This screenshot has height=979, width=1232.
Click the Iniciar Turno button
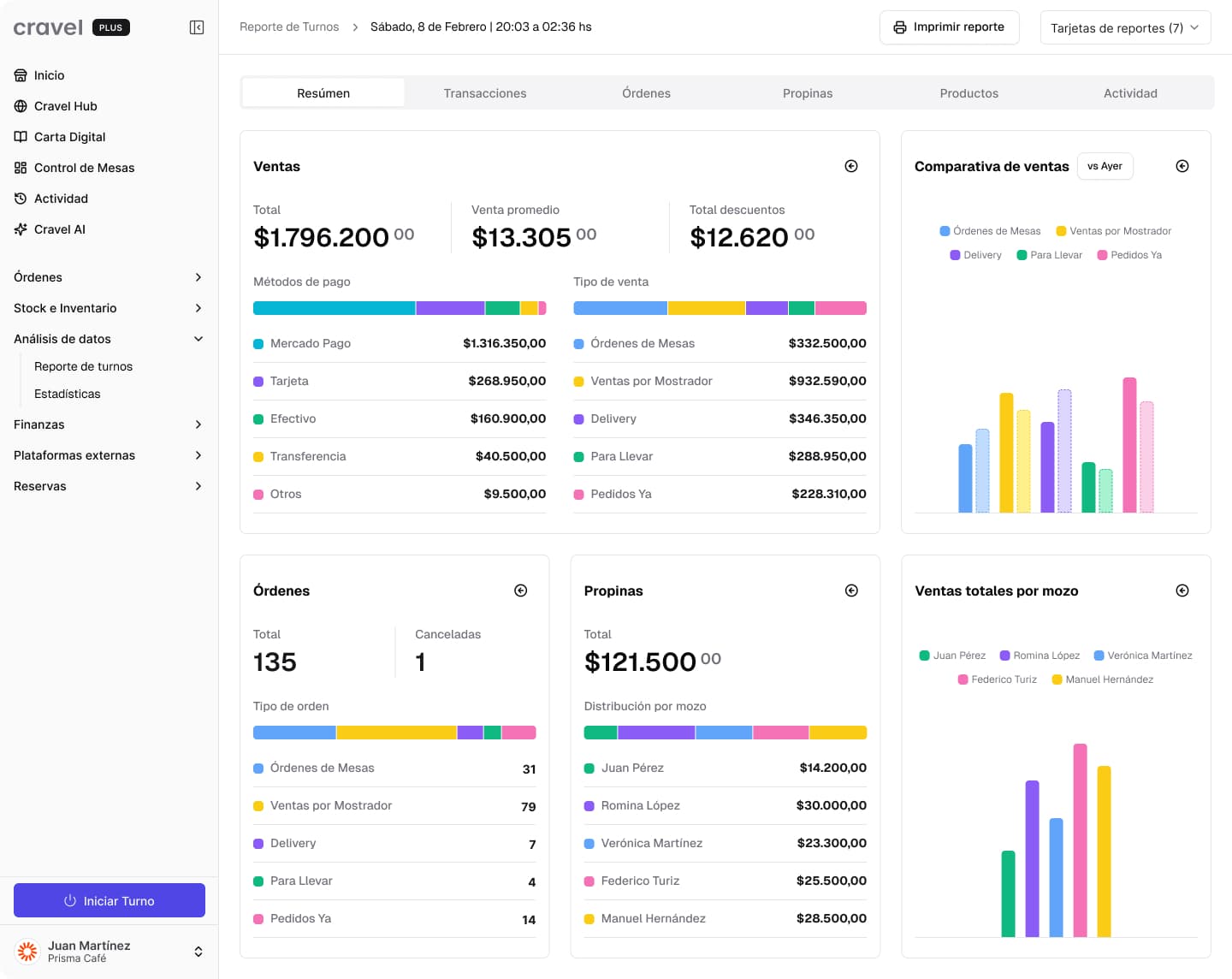click(110, 900)
